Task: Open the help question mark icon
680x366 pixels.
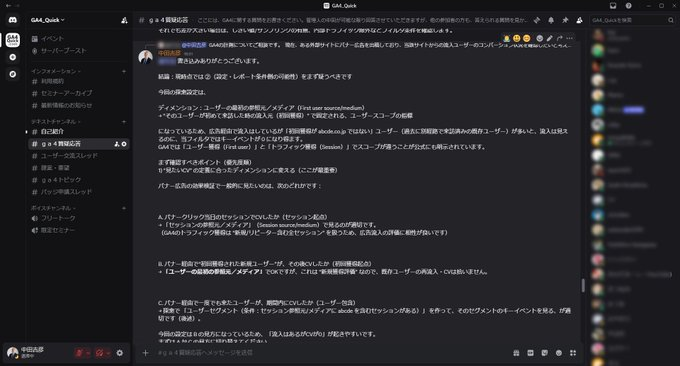Action: tap(628, 6)
